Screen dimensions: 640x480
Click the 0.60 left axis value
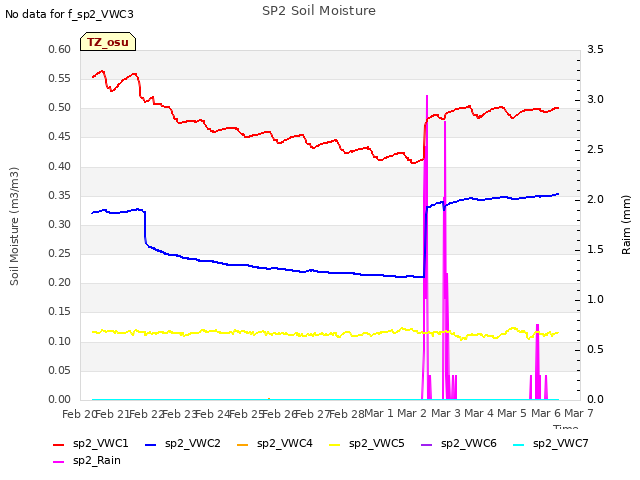click(60, 50)
